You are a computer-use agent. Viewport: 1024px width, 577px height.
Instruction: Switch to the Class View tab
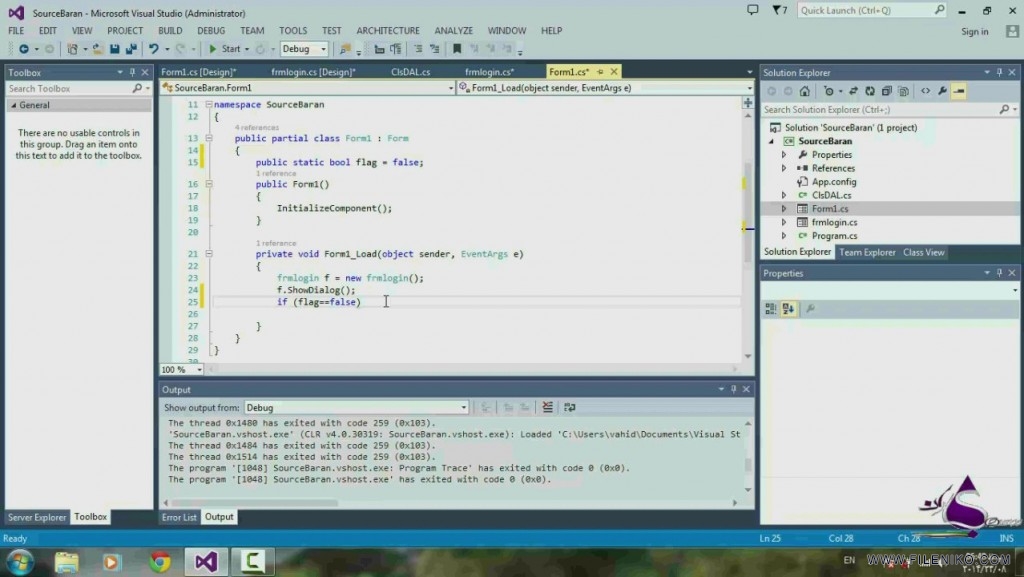pyautogui.click(x=923, y=252)
